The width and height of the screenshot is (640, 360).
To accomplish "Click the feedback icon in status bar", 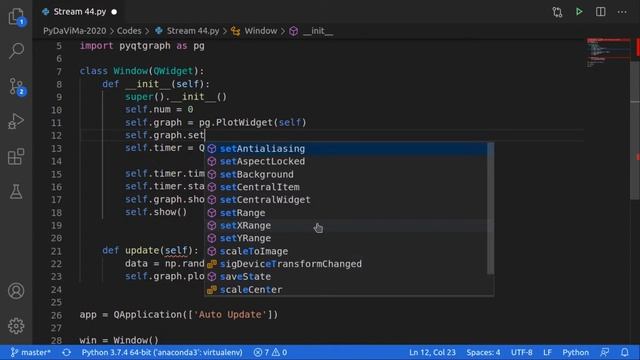I will (x=604, y=353).
